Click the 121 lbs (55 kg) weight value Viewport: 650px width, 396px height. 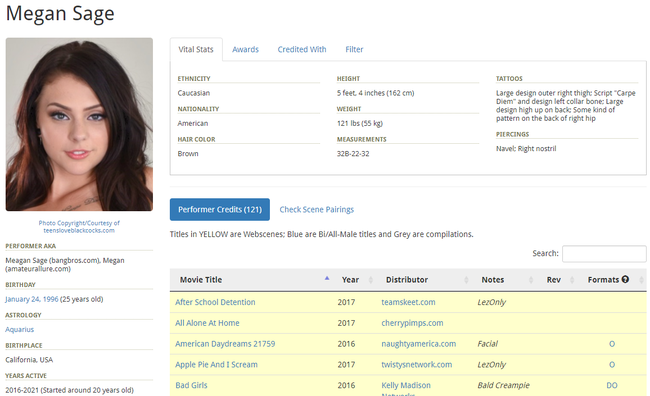(360, 124)
